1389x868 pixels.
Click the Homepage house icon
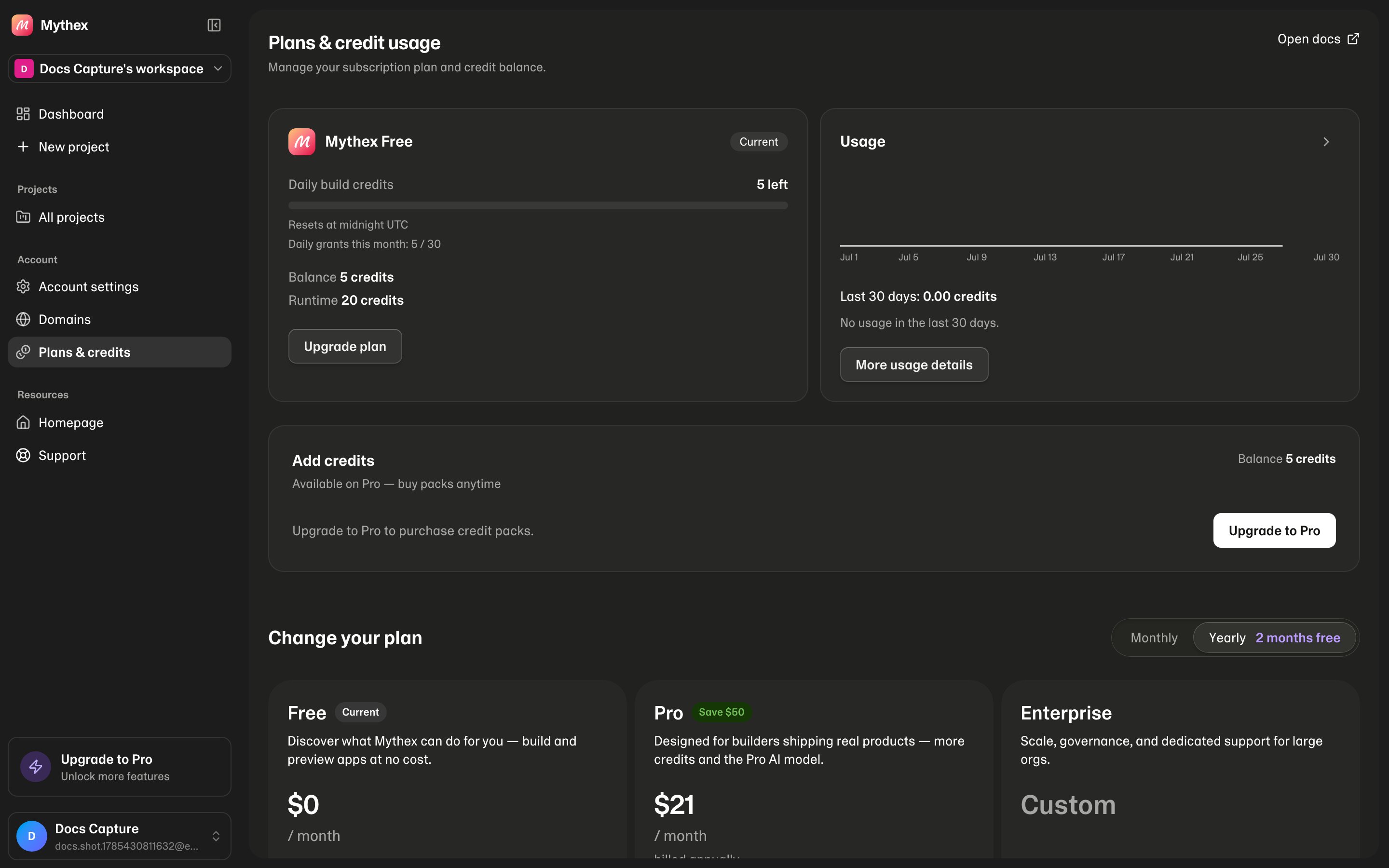pos(23,422)
